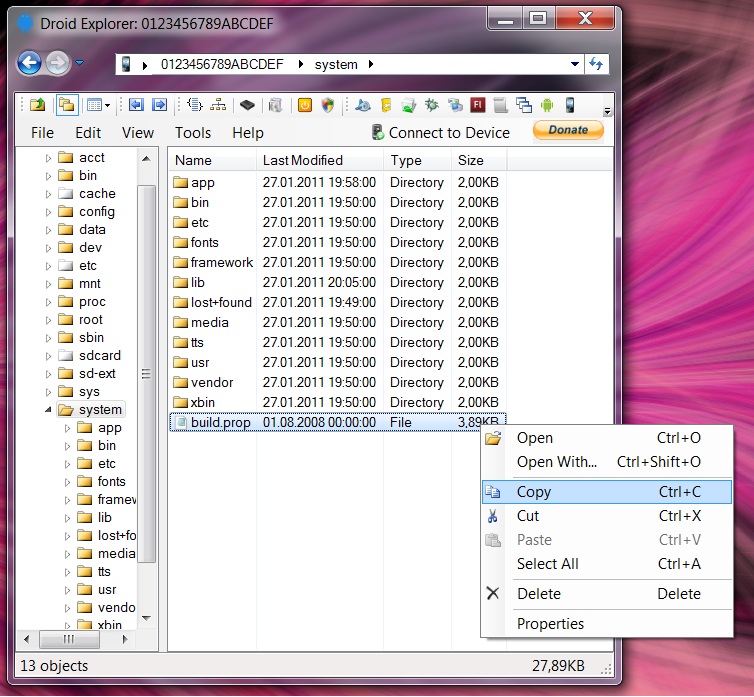Collapse the system tree node
This screenshot has width=754, height=697.
[x=48, y=409]
